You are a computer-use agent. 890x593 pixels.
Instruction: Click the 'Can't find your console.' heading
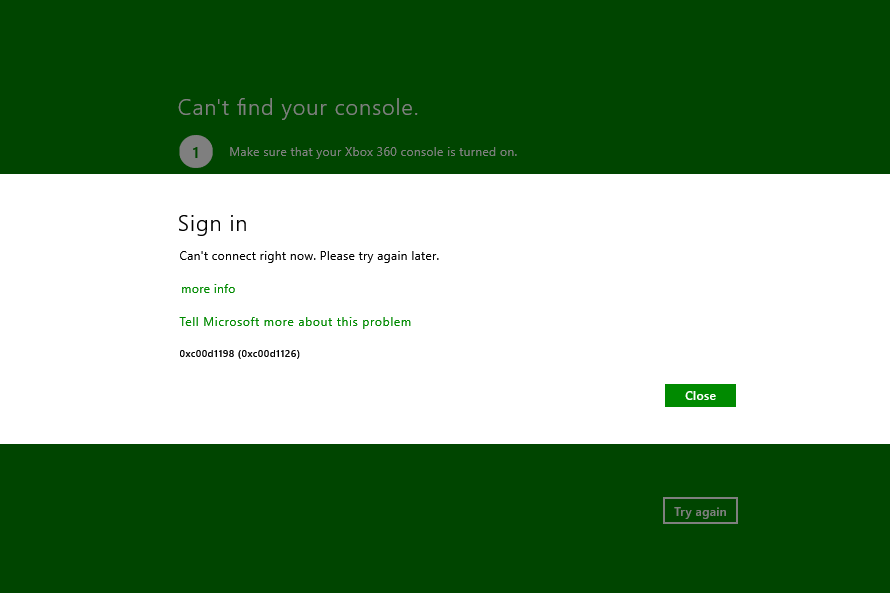click(x=298, y=108)
